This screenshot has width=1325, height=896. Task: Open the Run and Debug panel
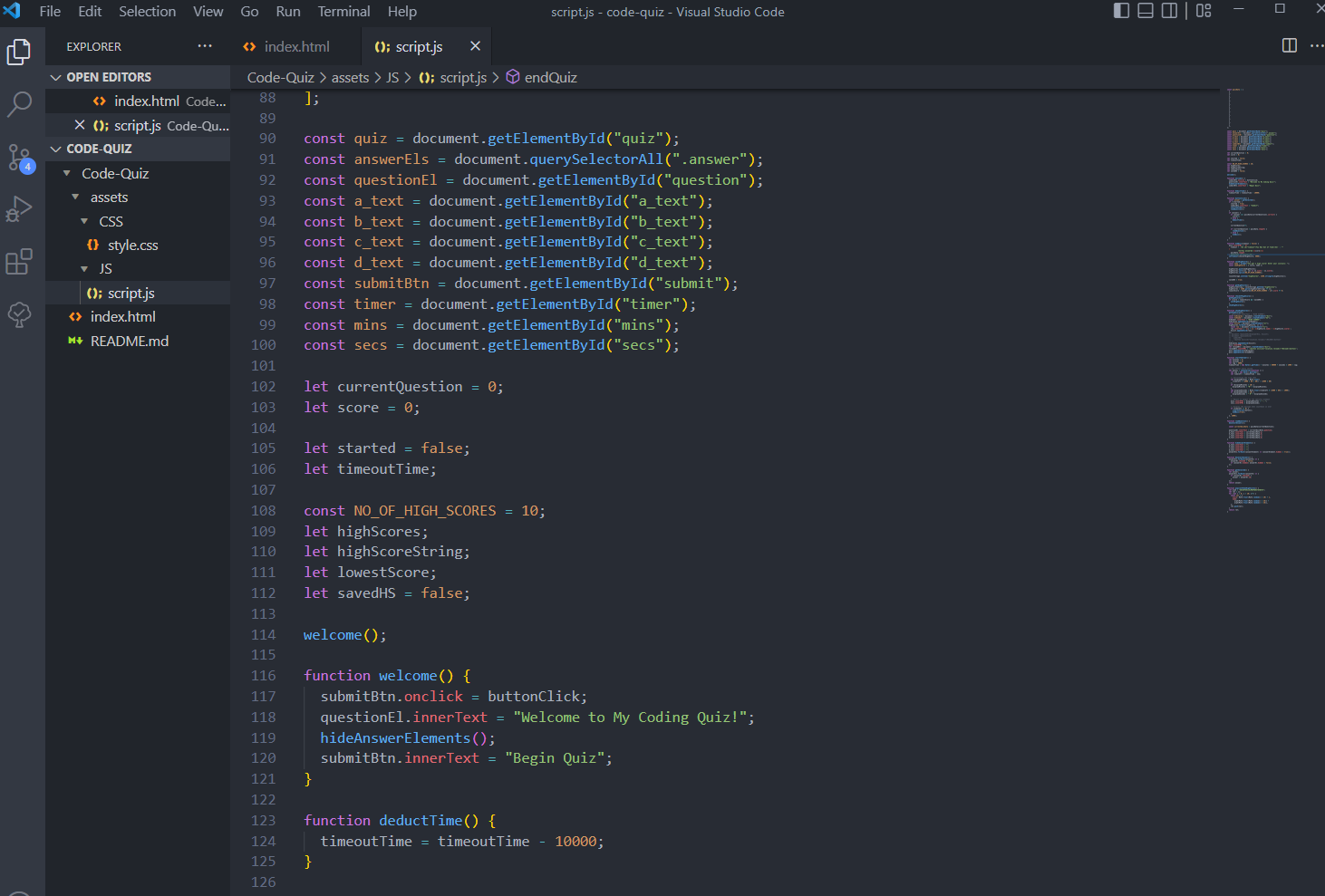click(20, 209)
